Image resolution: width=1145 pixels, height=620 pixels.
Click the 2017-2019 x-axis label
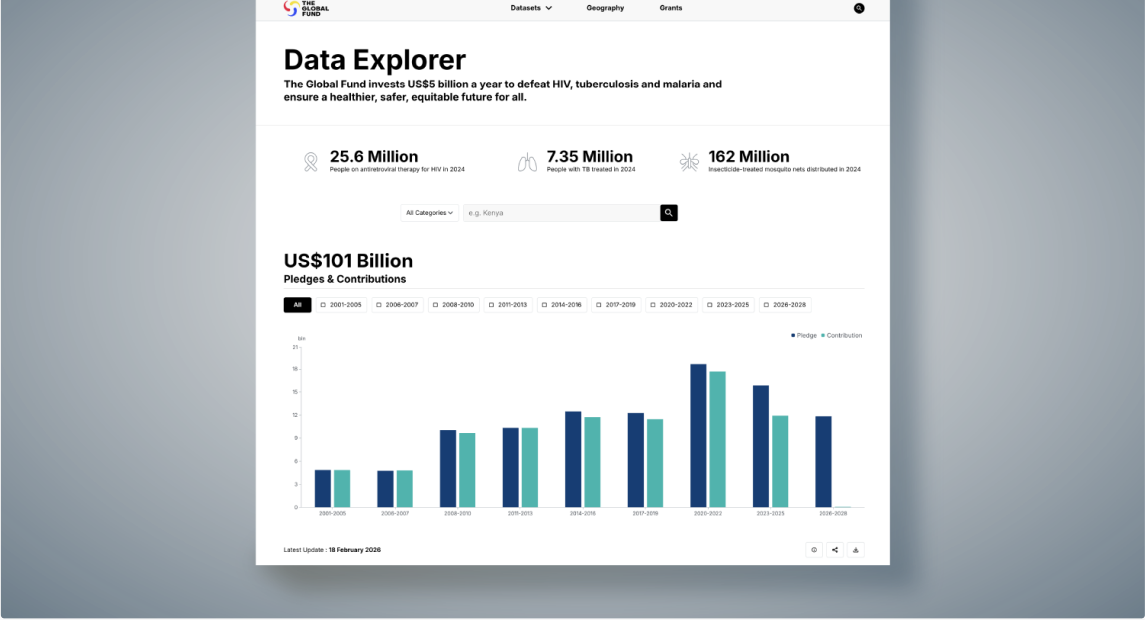[646, 513]
